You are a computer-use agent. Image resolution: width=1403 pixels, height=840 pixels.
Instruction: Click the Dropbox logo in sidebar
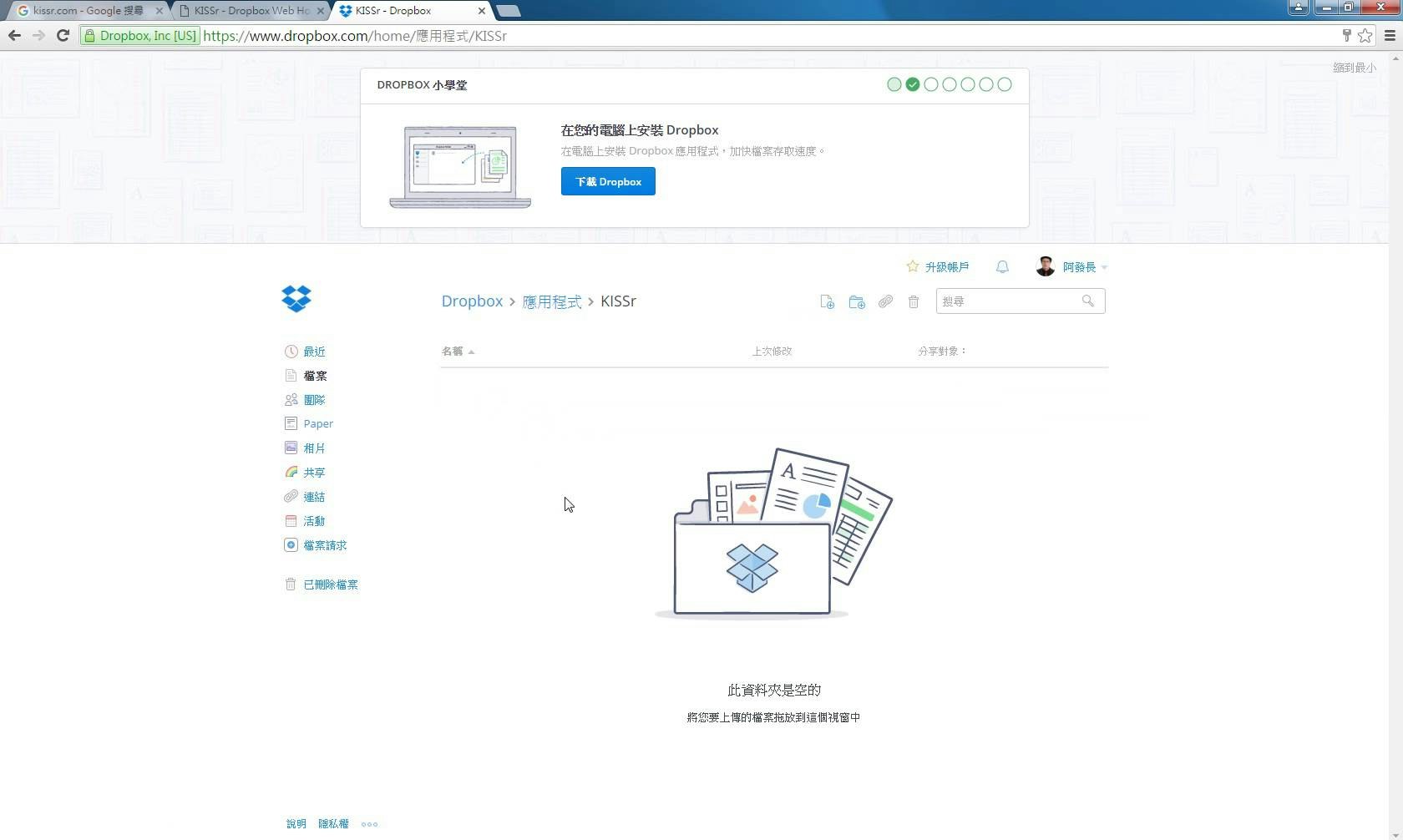tap(296, 298)
